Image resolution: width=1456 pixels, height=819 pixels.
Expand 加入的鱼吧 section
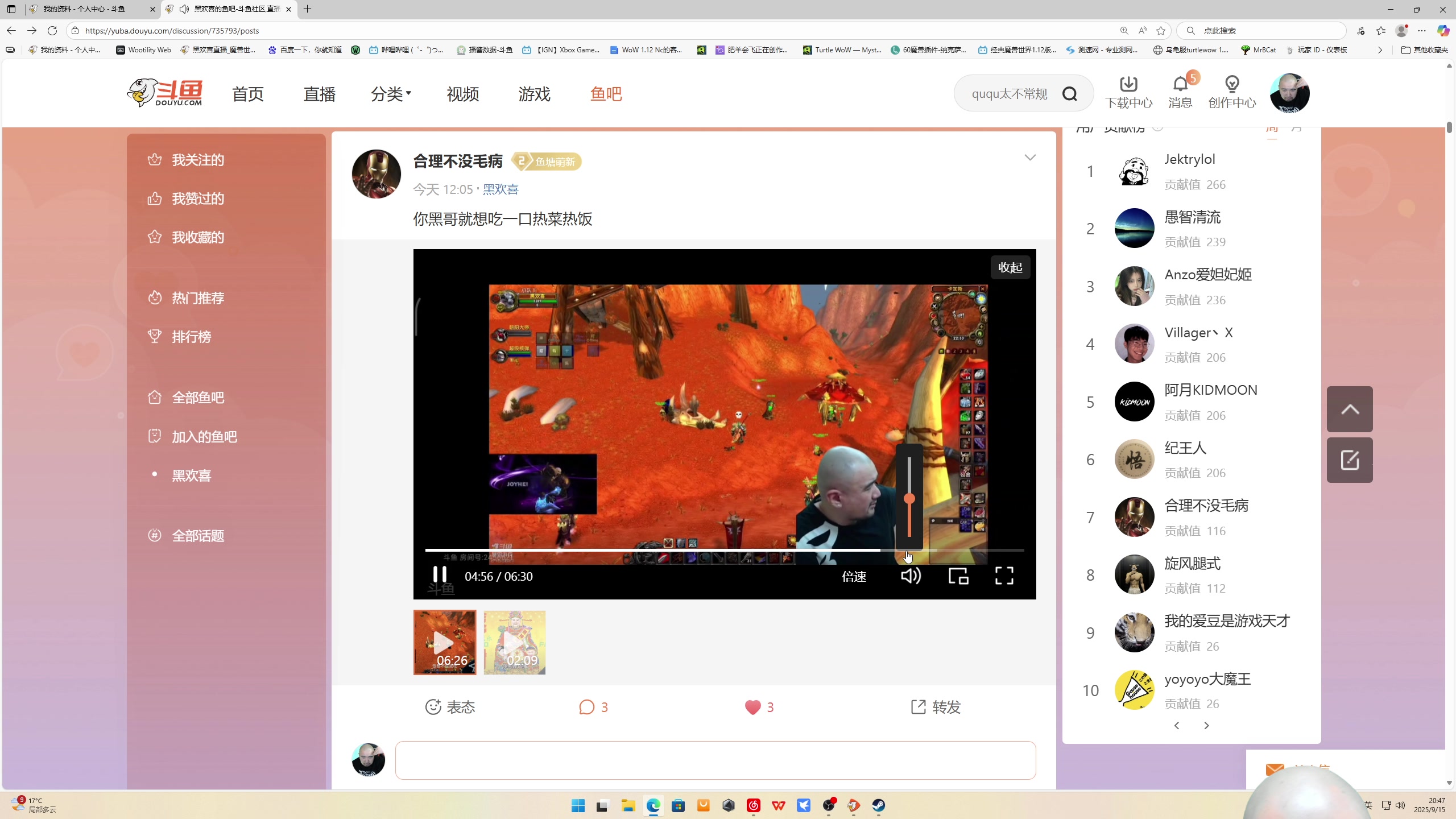click(204, 437)
